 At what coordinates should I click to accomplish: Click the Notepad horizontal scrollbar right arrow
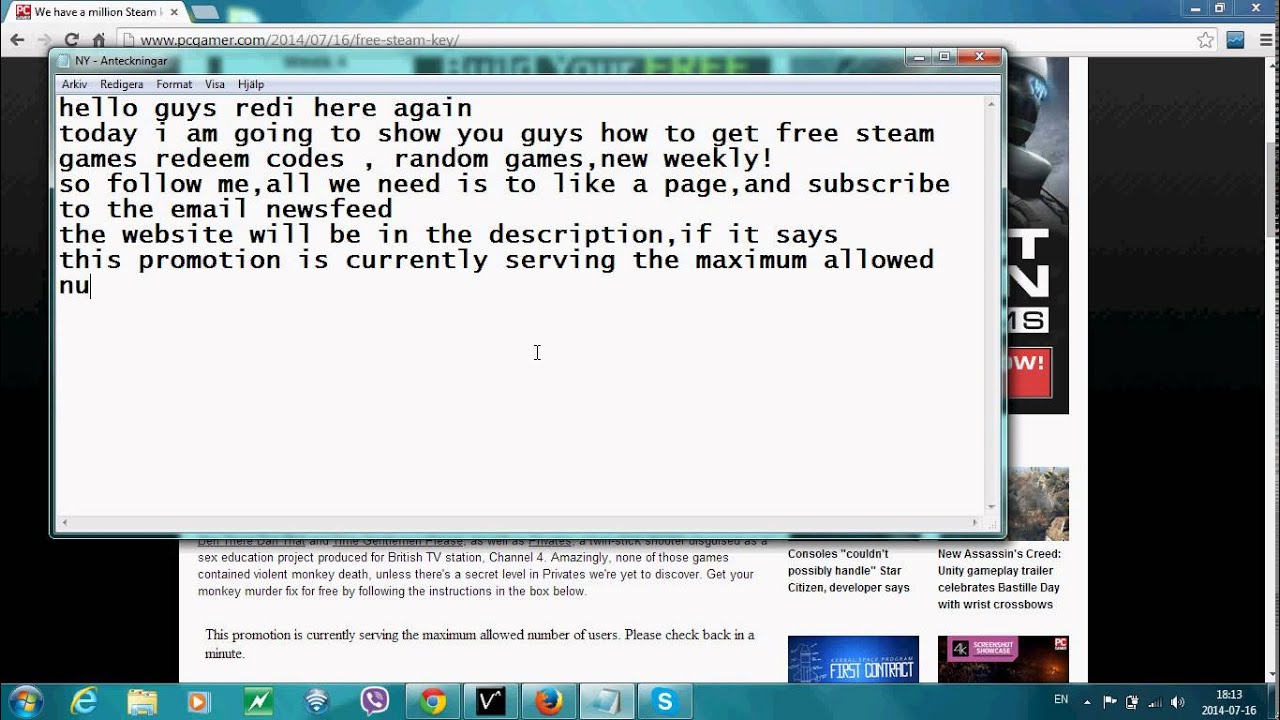pyautogui.click(x=977, y=522)
